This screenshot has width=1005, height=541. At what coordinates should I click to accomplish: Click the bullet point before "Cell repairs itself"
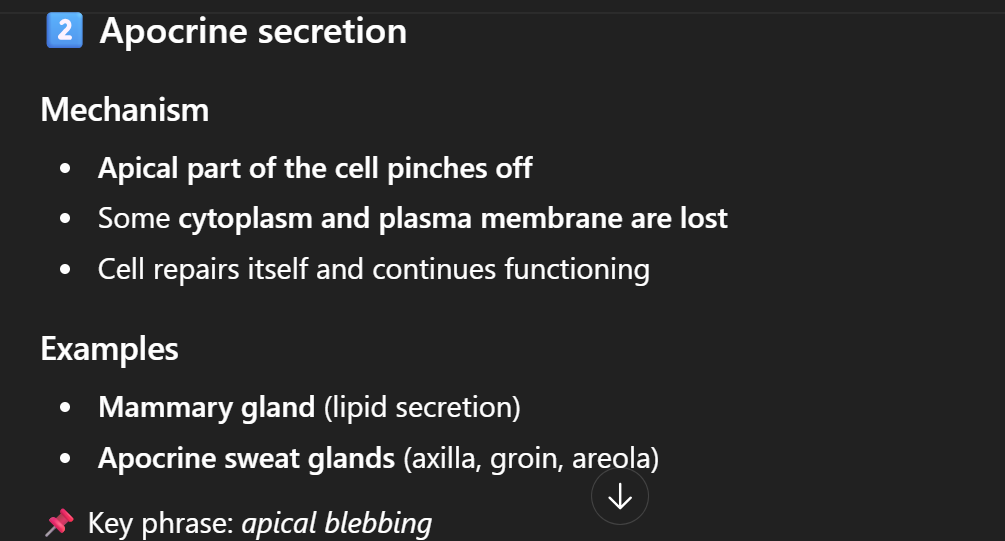[66, 270]
